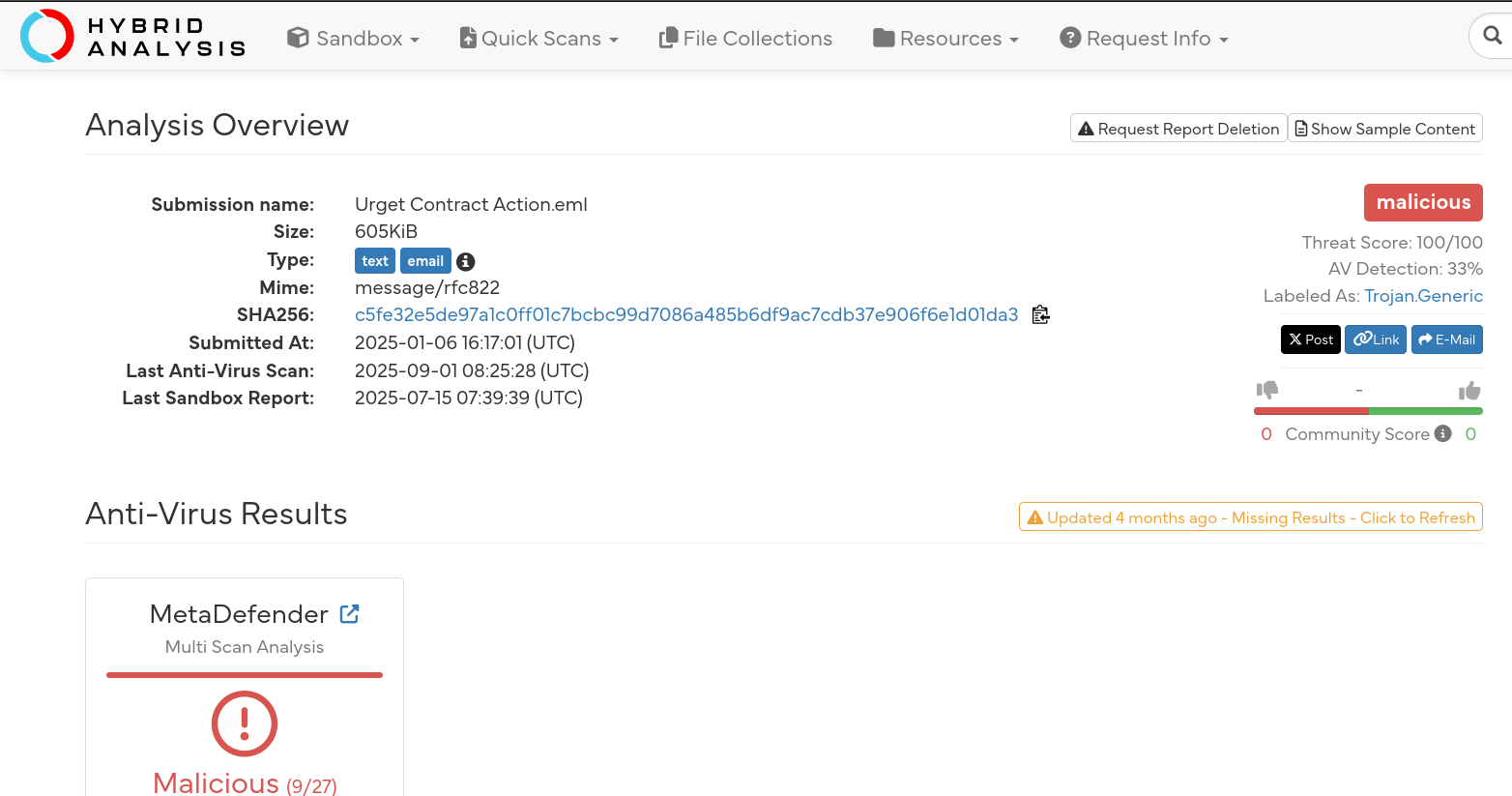
Task: Open the Resources dropdown
Action: pos(945,38)
